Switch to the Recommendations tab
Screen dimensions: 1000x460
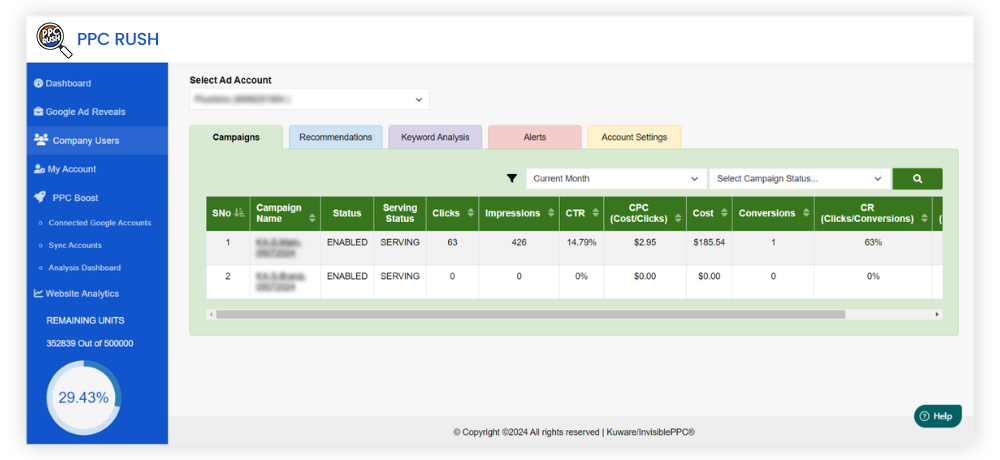click(x=335, y=137)
